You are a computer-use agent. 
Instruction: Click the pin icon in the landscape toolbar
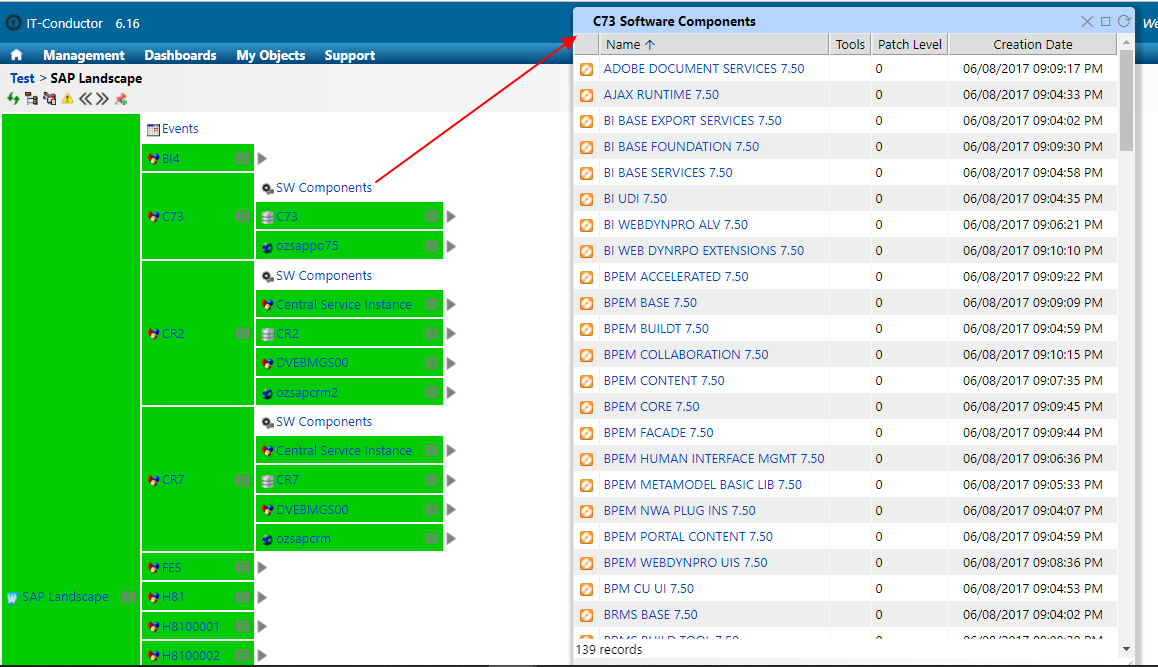(x=122, y=98)
